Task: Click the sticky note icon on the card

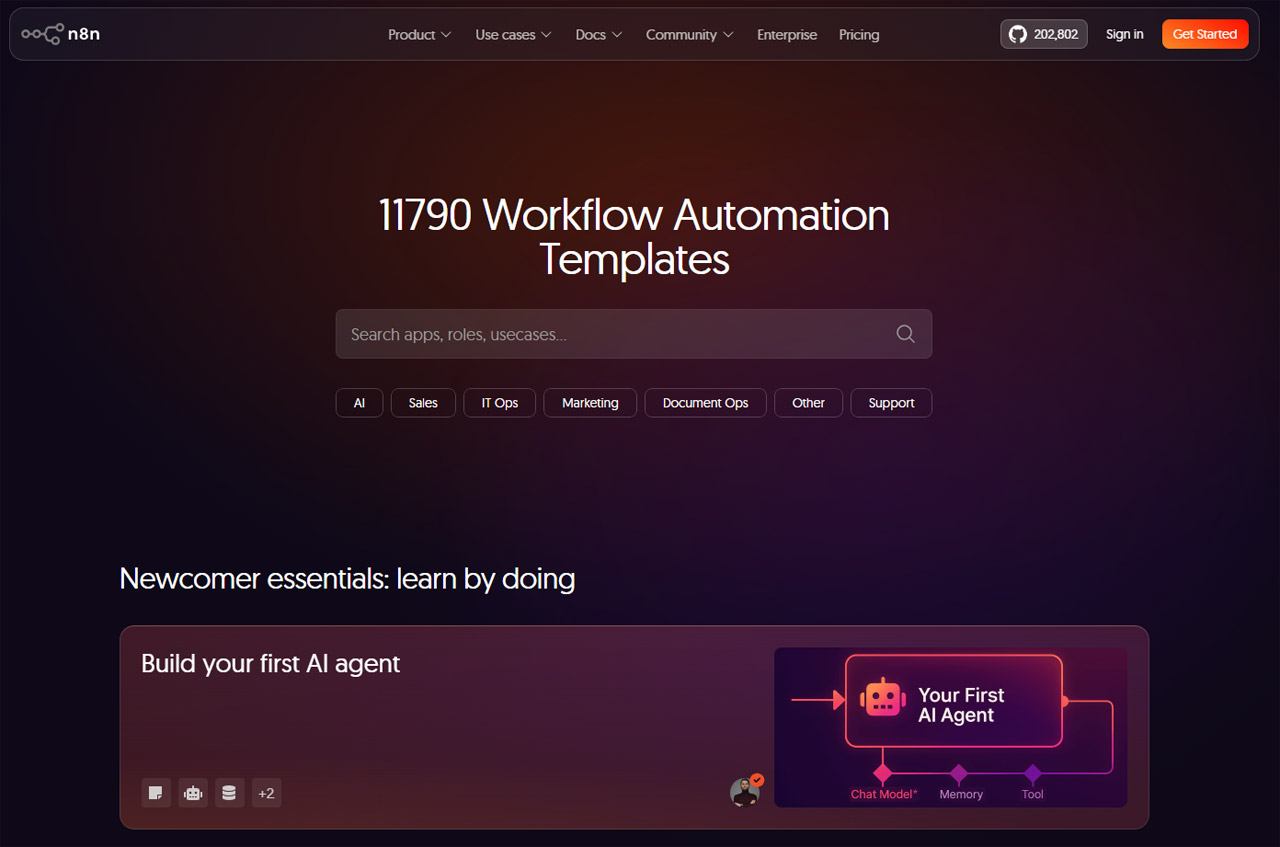Action: 156,793
